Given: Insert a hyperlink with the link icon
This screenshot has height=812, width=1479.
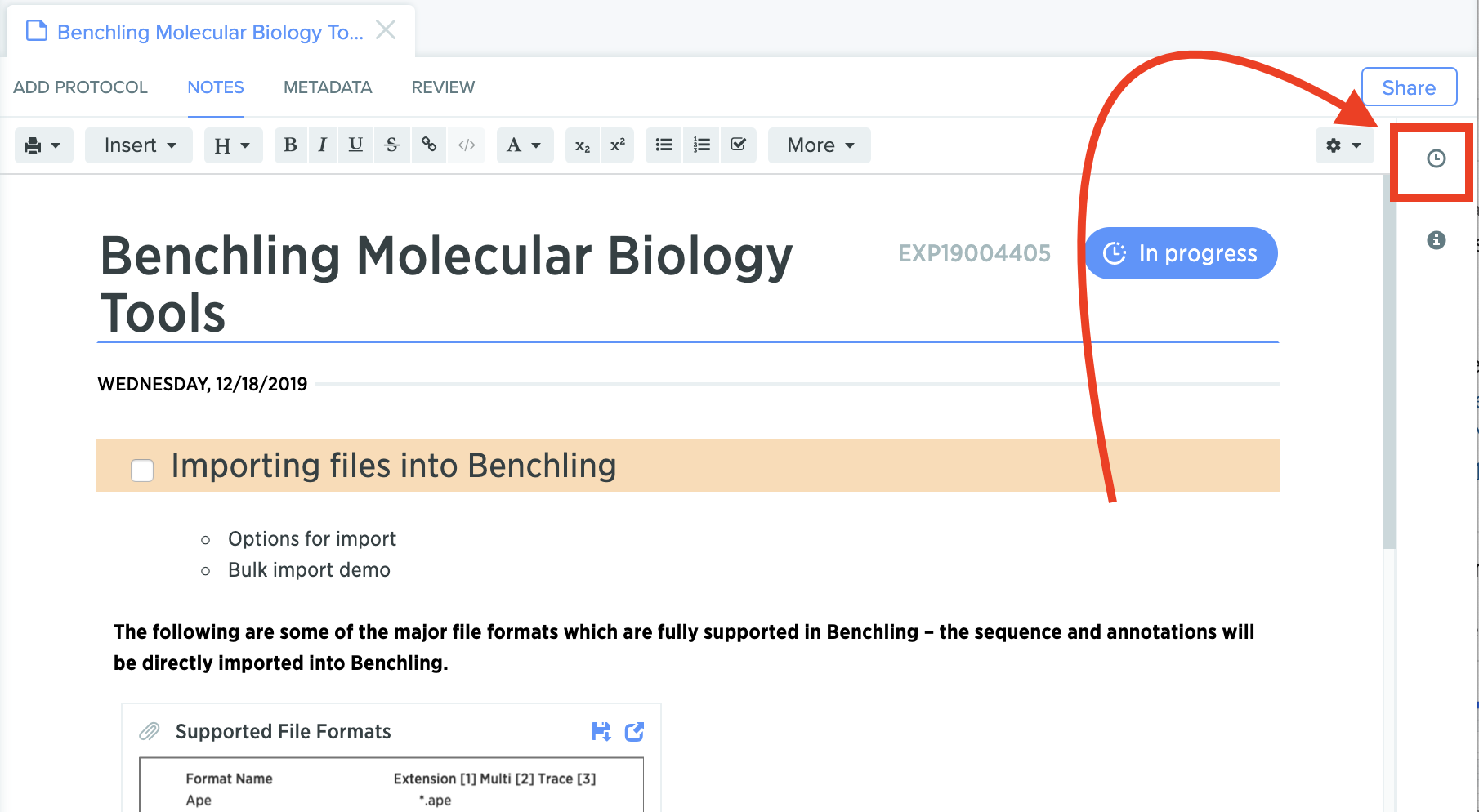Looking at the screenshot, I should tap(429, 145).
